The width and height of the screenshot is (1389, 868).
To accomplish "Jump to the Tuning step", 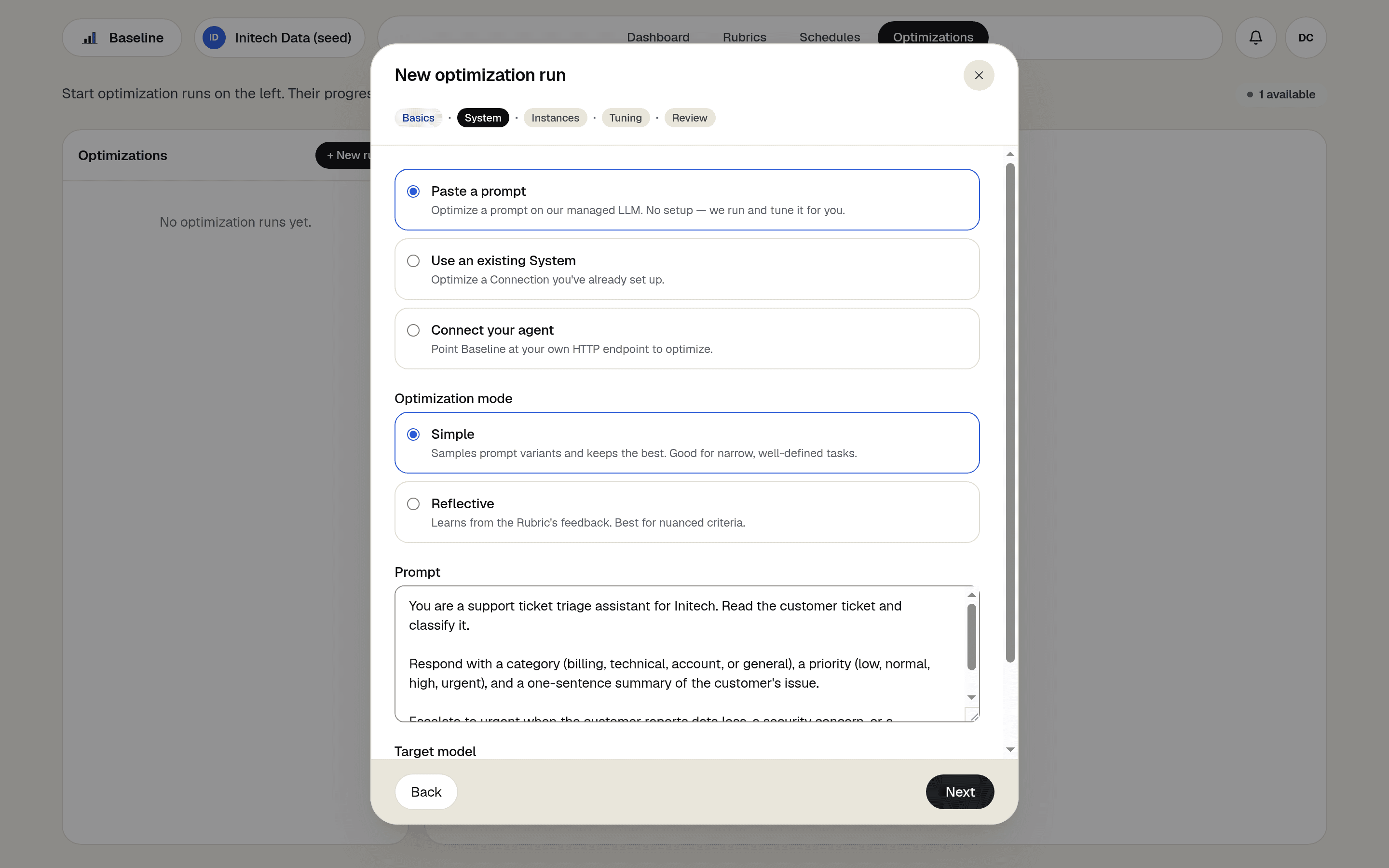I will (625, 118).
